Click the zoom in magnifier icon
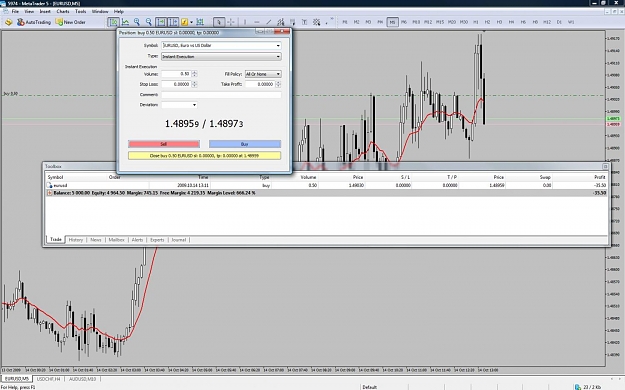This screenshot has height=390, width=625. pyautogui.click(x=137, y=22)
